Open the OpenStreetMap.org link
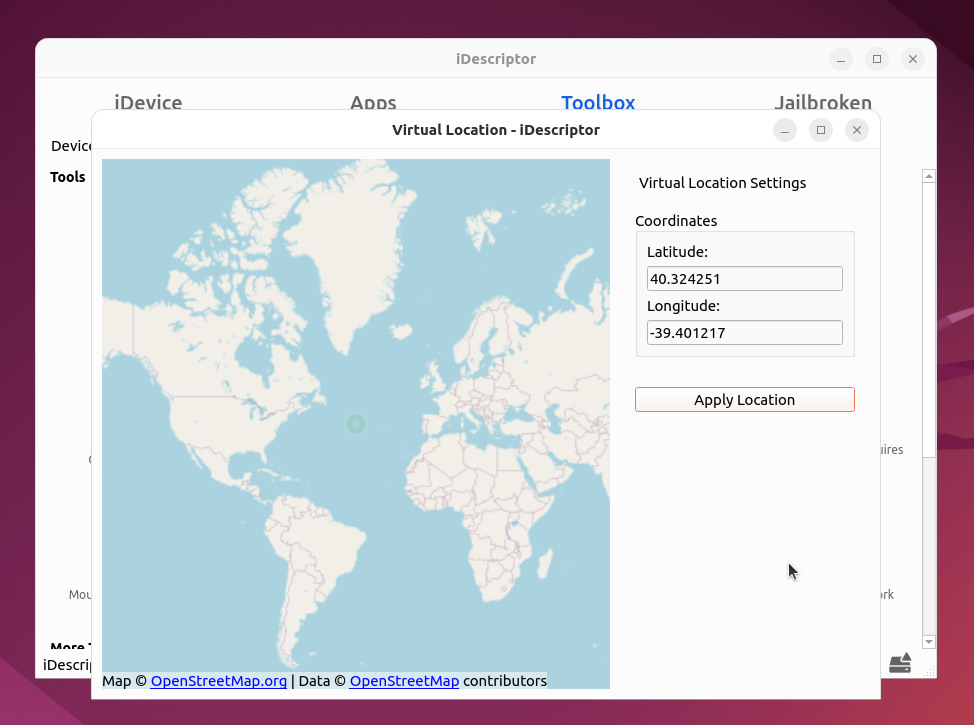Screen dimensions: 974x725 point(218,681)
